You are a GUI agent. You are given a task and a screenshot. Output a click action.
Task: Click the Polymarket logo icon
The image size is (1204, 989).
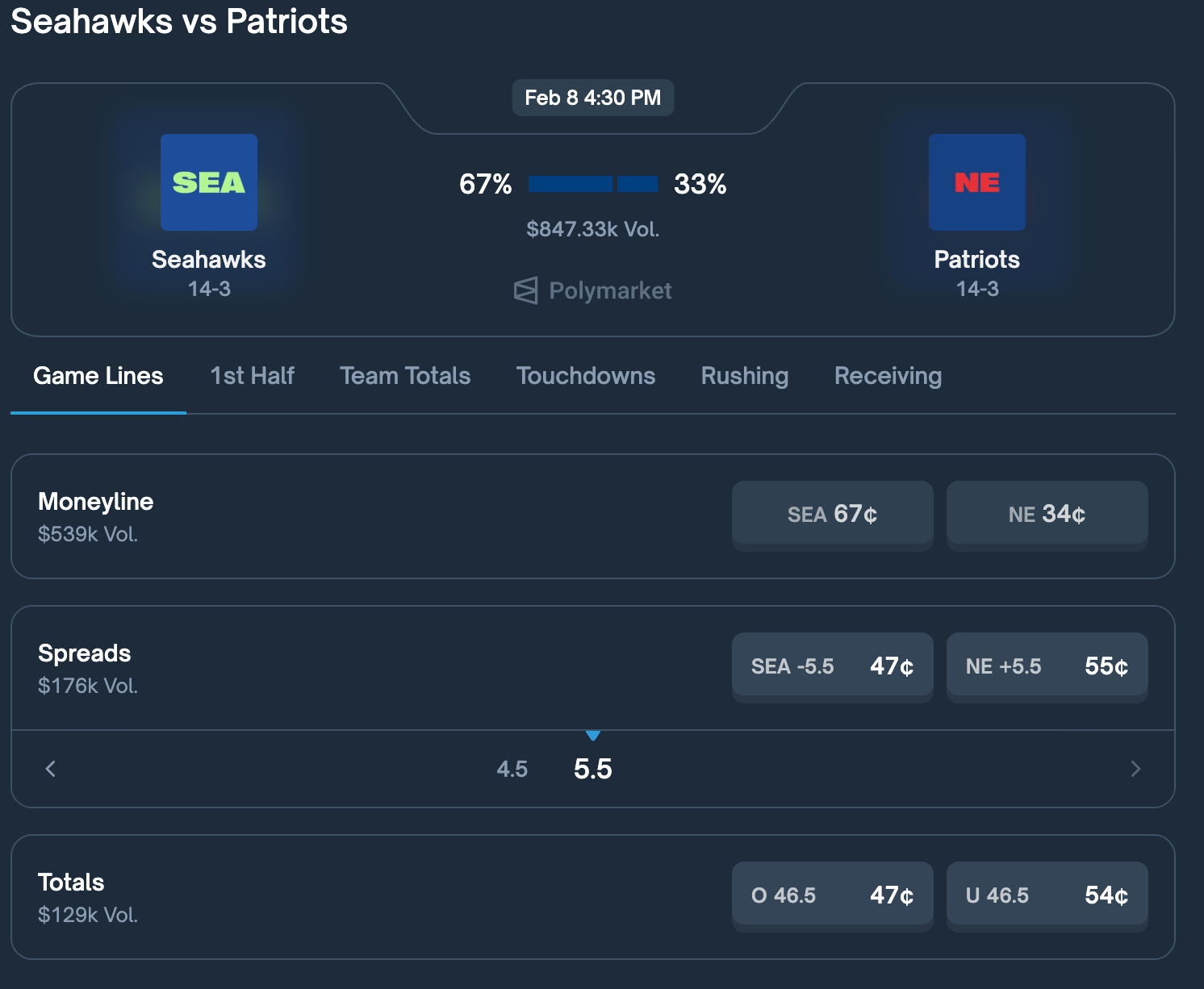[x=525, y=290]
